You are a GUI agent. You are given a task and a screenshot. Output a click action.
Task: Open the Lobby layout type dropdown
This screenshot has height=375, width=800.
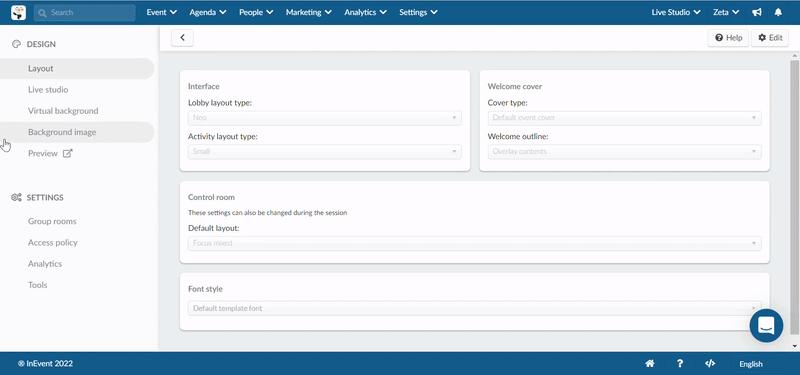click(324, 118)
